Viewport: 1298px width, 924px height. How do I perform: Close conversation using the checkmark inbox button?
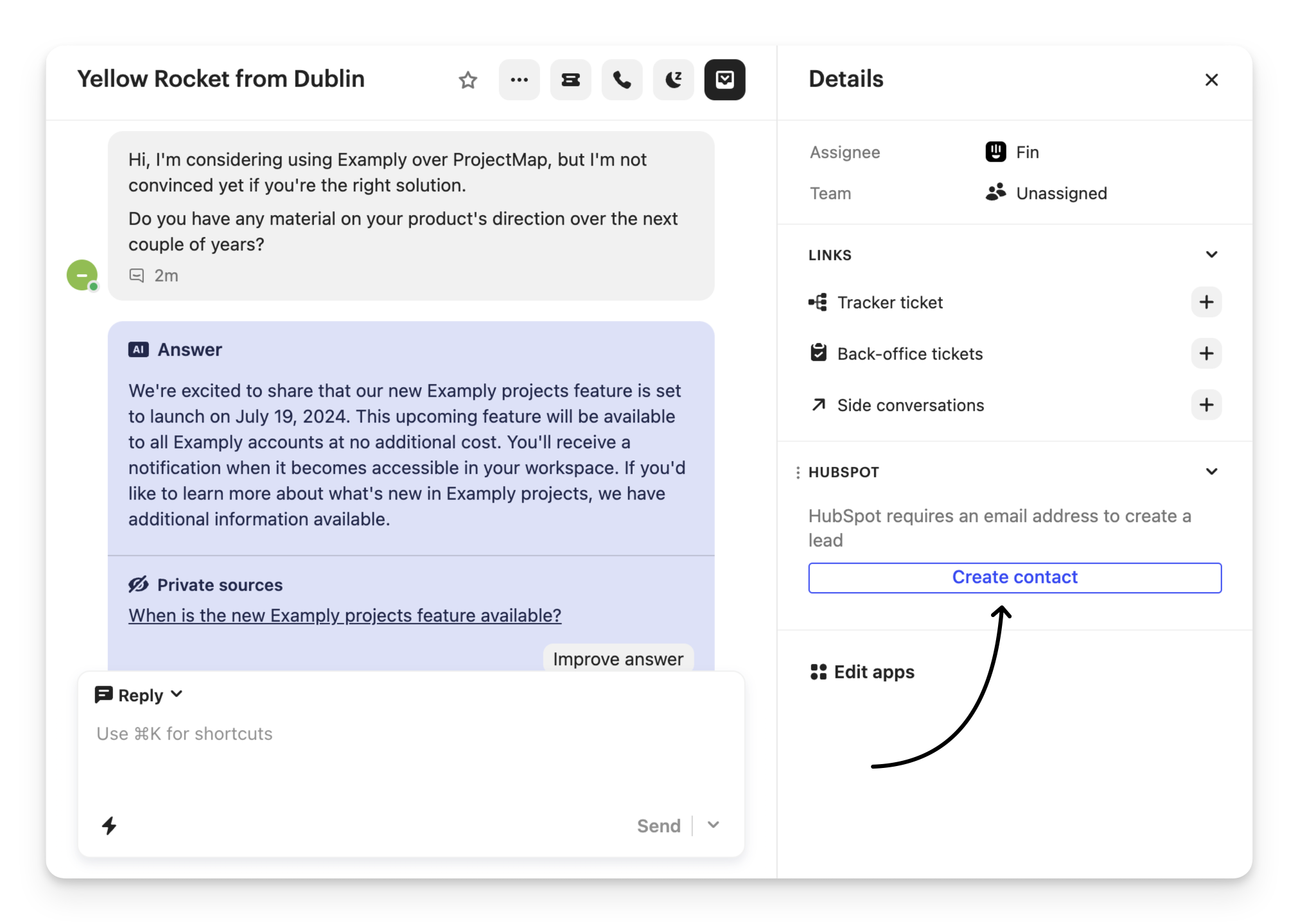point(724,80)
